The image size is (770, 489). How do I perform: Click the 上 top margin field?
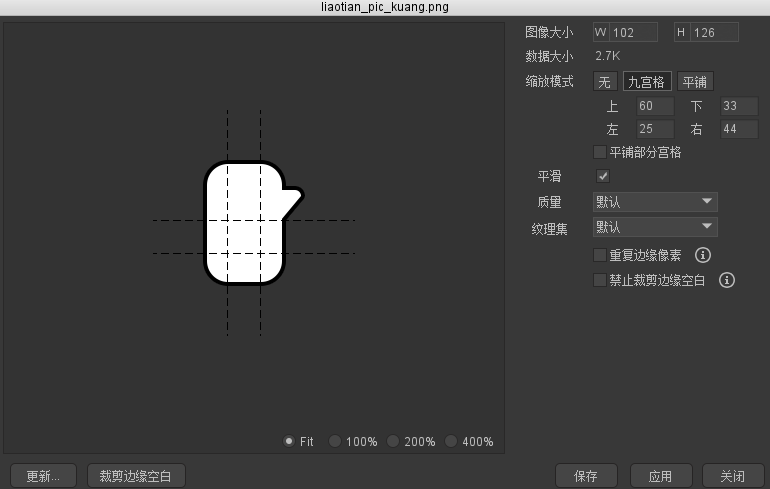655,106
